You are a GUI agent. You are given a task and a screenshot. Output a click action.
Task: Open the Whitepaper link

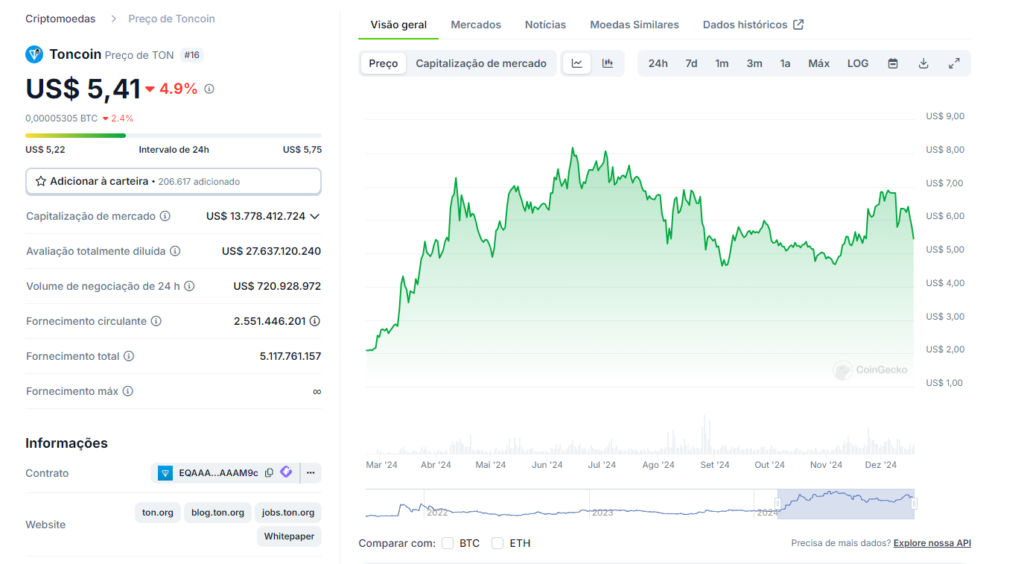289,537
